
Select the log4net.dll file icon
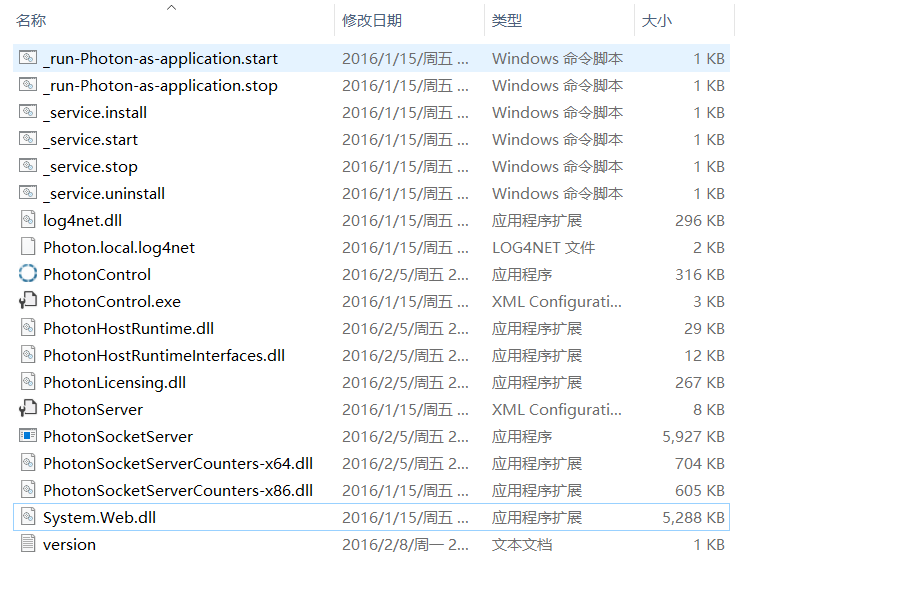(x=27, y=219)
